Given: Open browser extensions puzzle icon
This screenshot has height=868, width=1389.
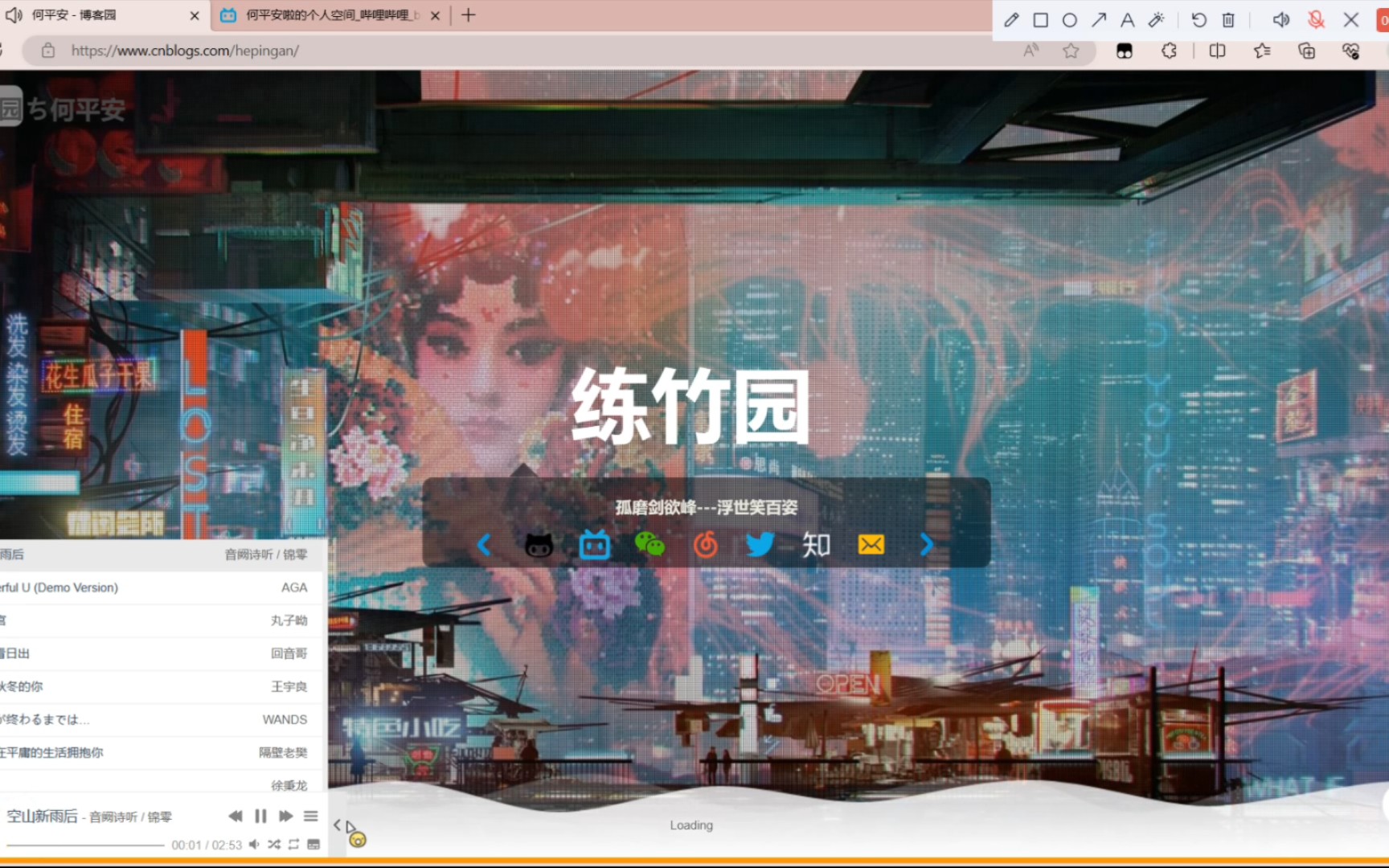Looking at the screenshot, I should 1170,51.
